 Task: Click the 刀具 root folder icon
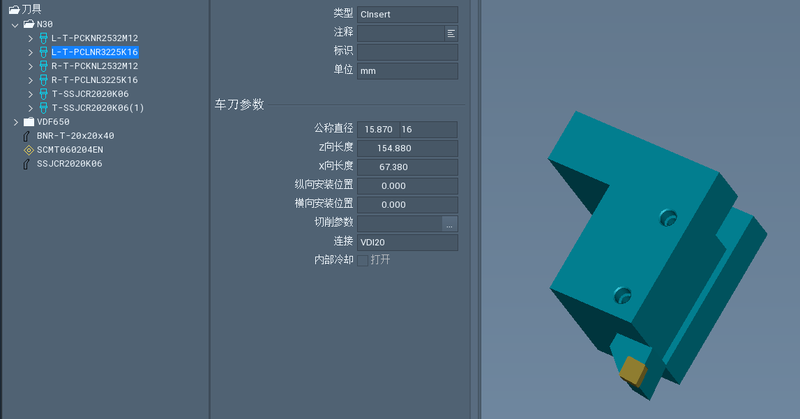(14, 9)
